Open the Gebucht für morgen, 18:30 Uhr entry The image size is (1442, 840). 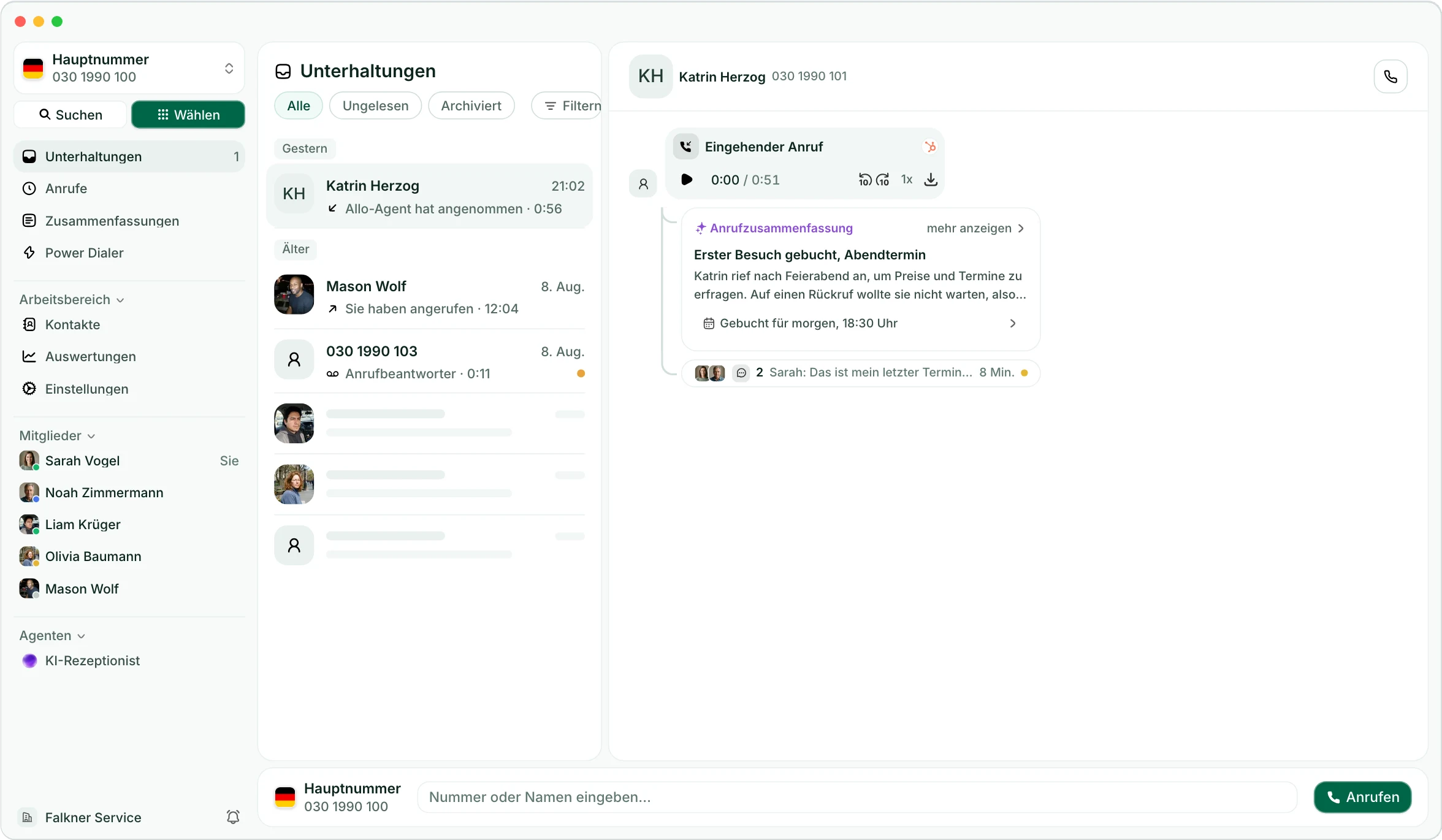pos(860,323)
